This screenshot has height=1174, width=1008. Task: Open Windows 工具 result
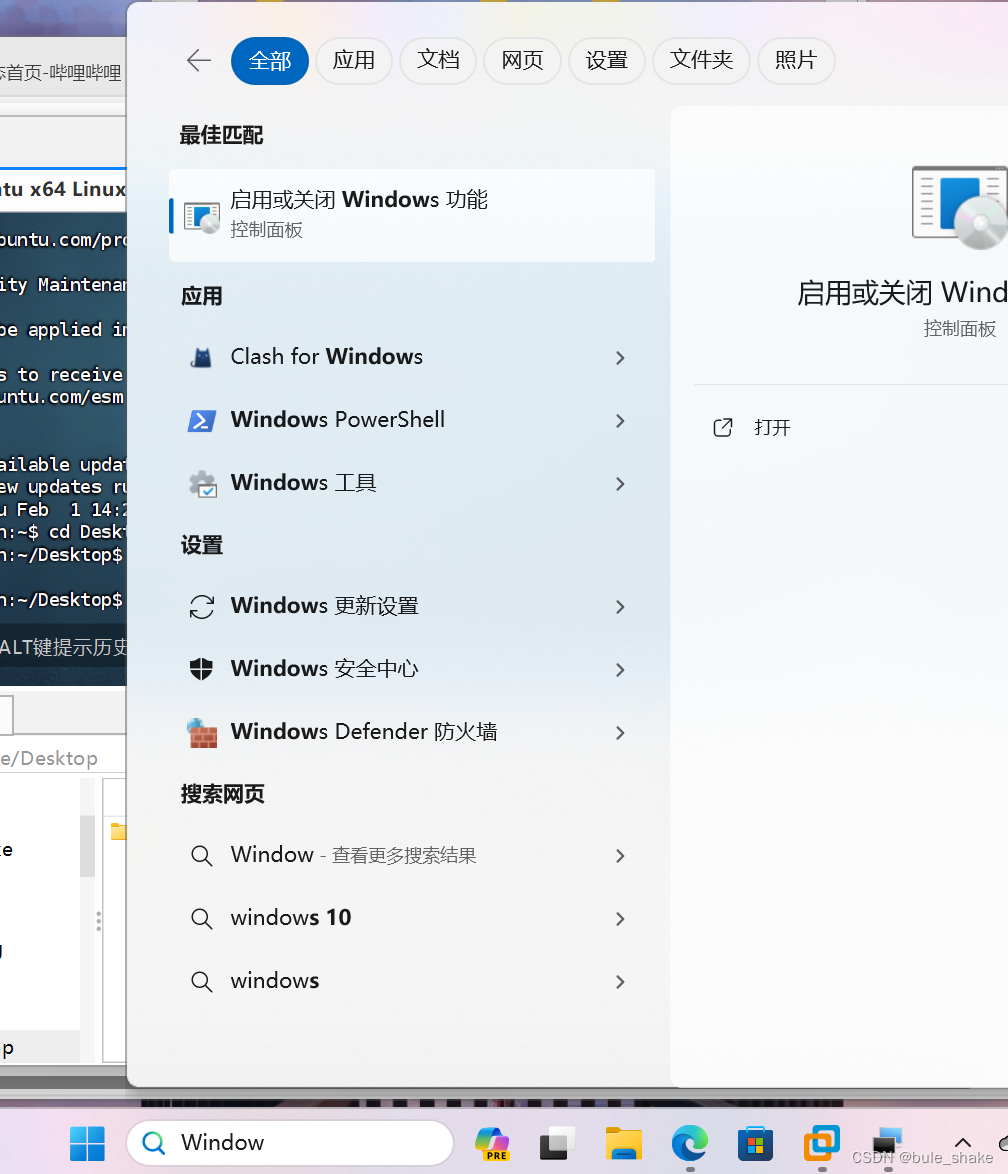412,483
